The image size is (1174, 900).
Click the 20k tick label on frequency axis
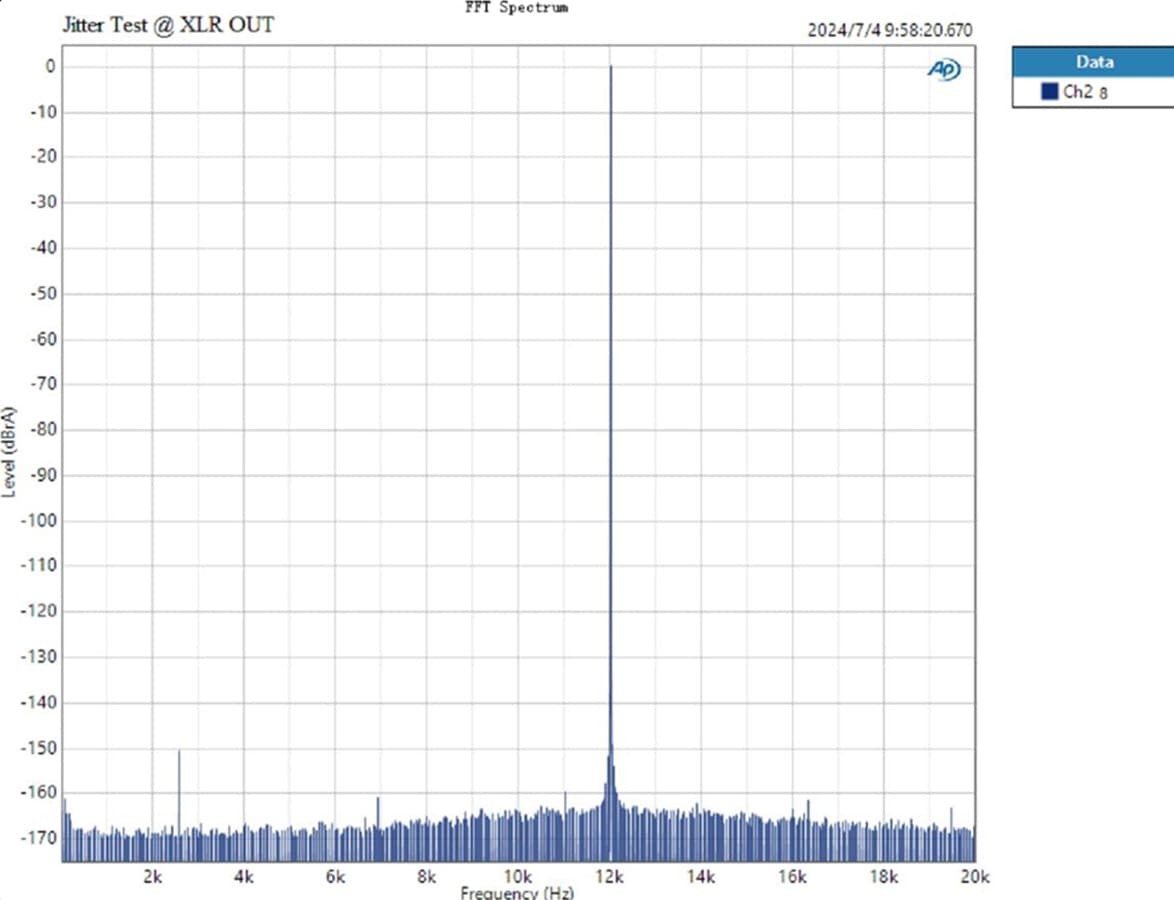975,876
